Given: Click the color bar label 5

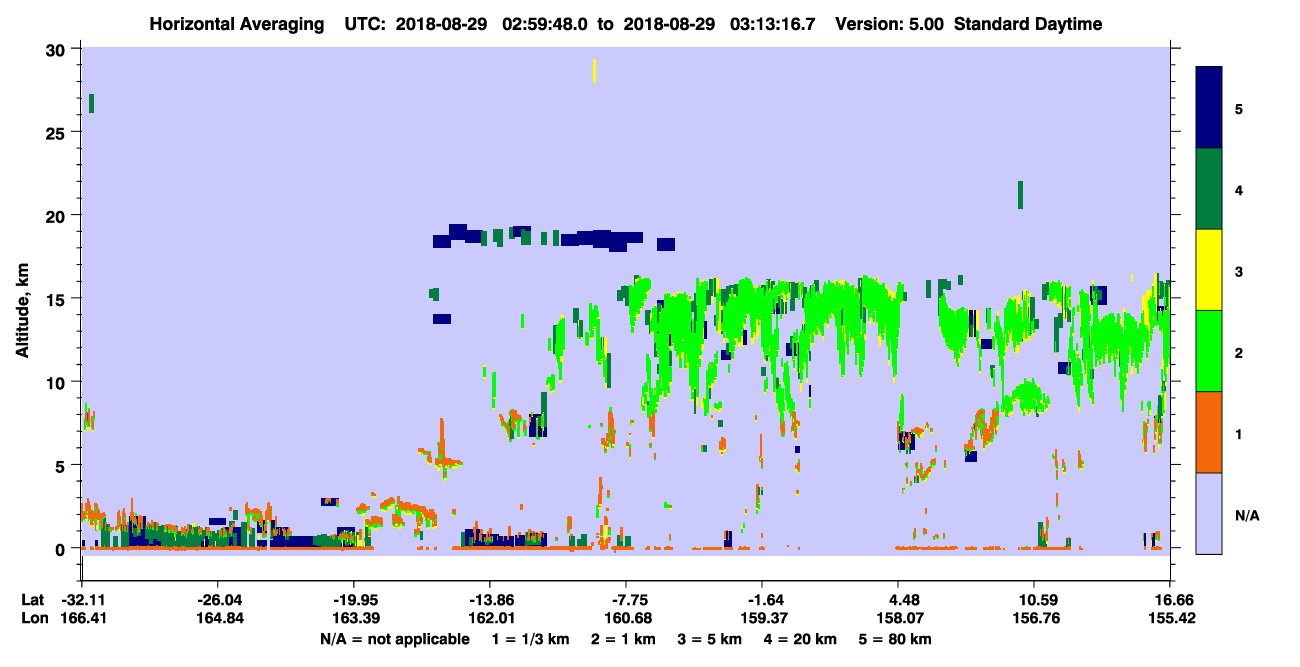Looking at the screenshot, I should [x=1239, y=108].
